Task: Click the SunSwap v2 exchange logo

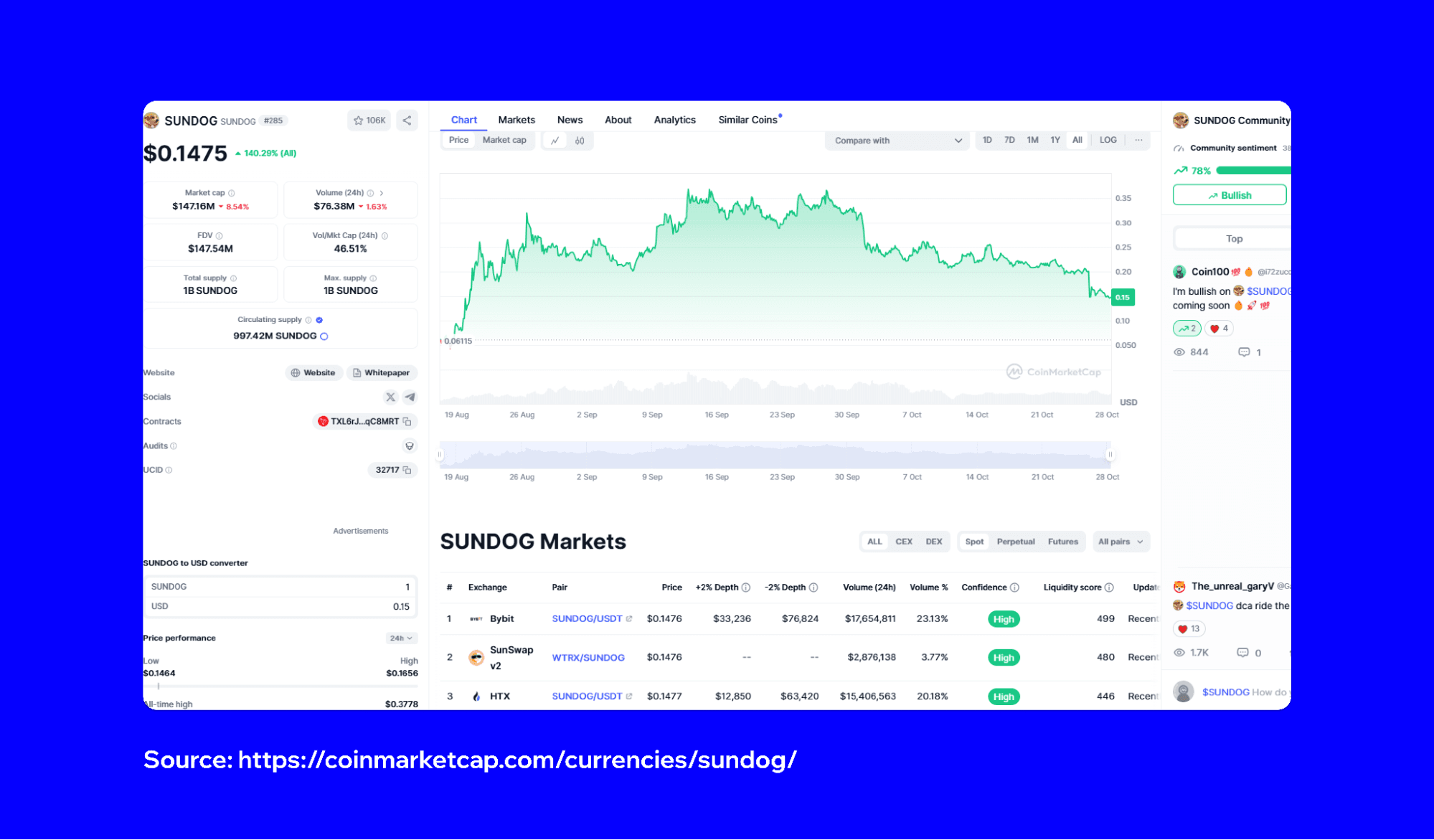Action: point(476,657)
